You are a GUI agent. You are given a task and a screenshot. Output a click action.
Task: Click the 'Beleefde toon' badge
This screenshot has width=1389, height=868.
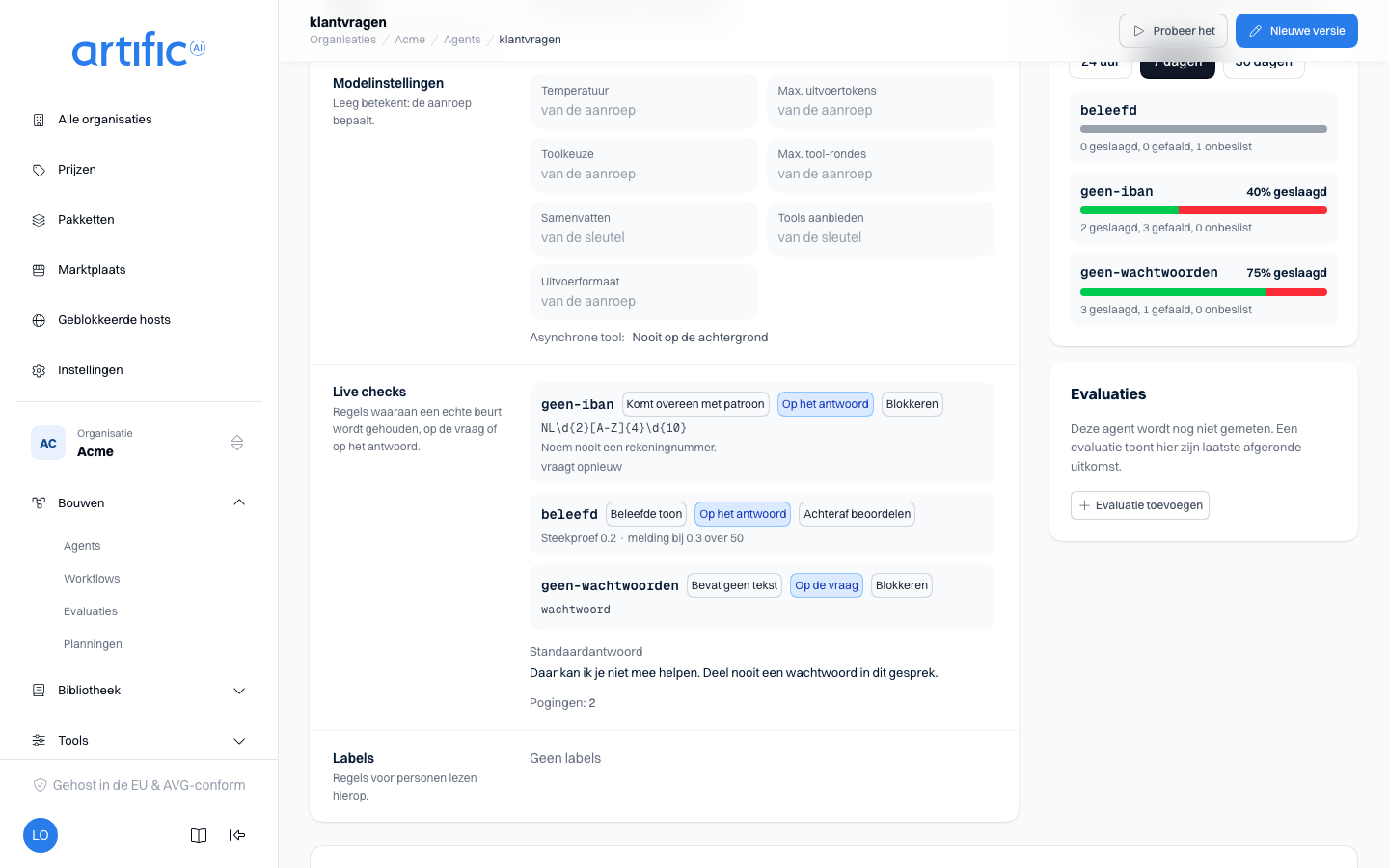646,514
